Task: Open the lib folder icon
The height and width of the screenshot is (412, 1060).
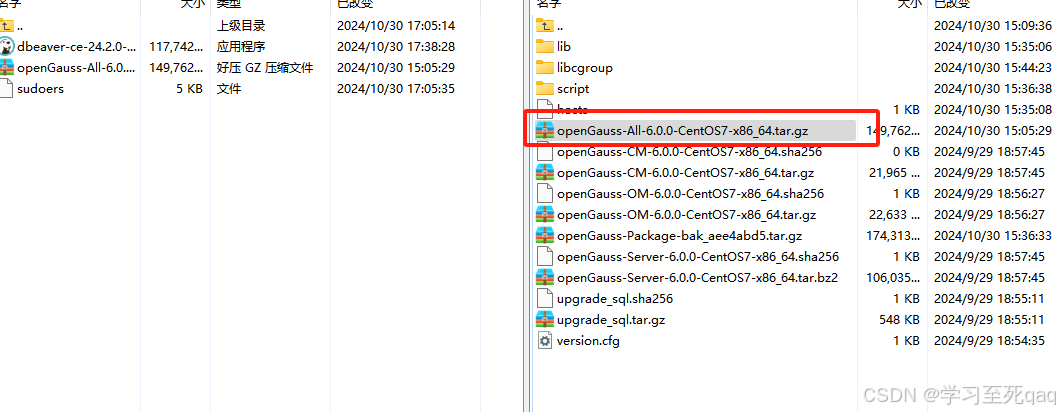Action: 544,47
